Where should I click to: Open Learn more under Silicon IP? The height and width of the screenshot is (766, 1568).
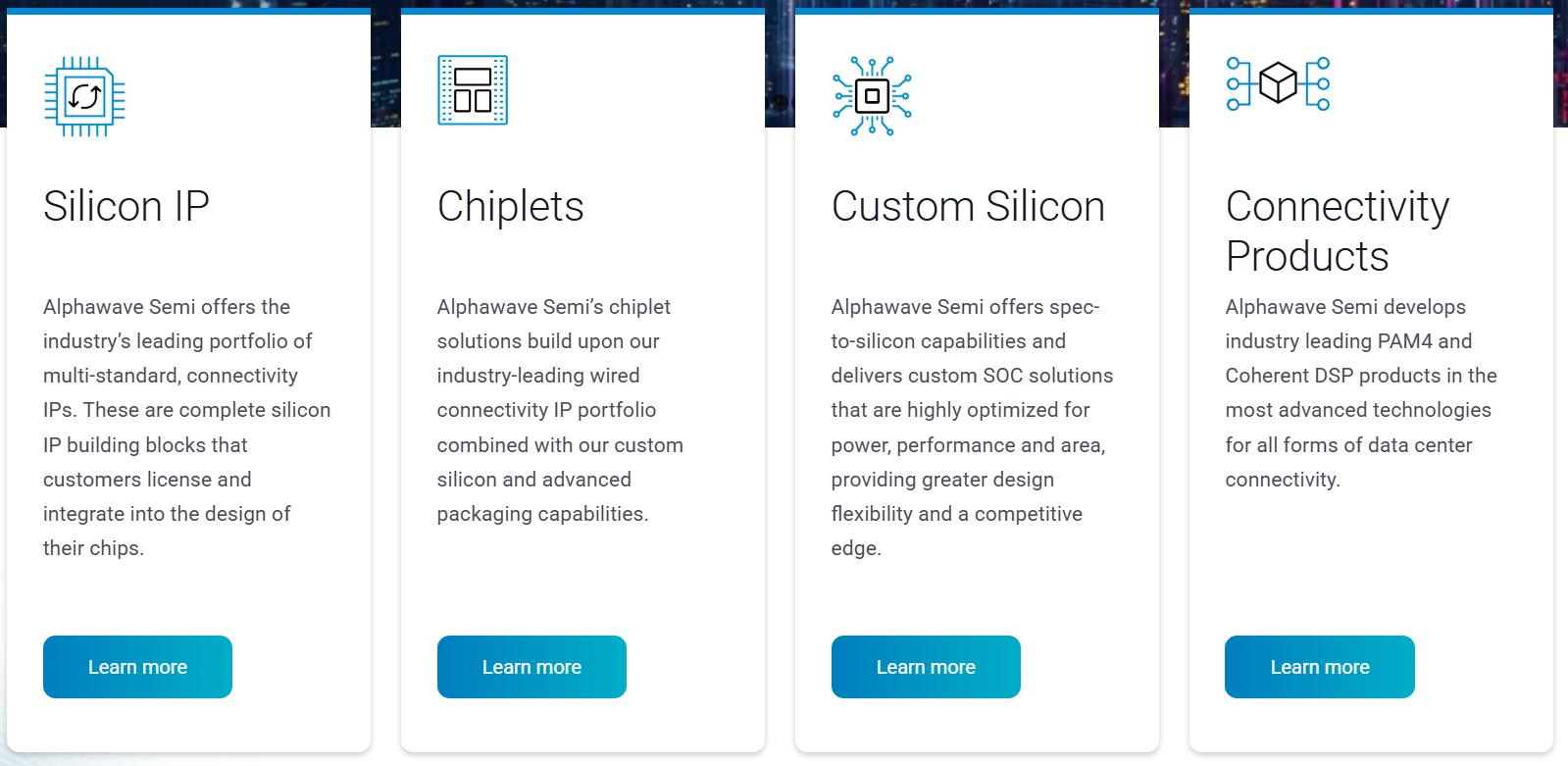[137, 667]
